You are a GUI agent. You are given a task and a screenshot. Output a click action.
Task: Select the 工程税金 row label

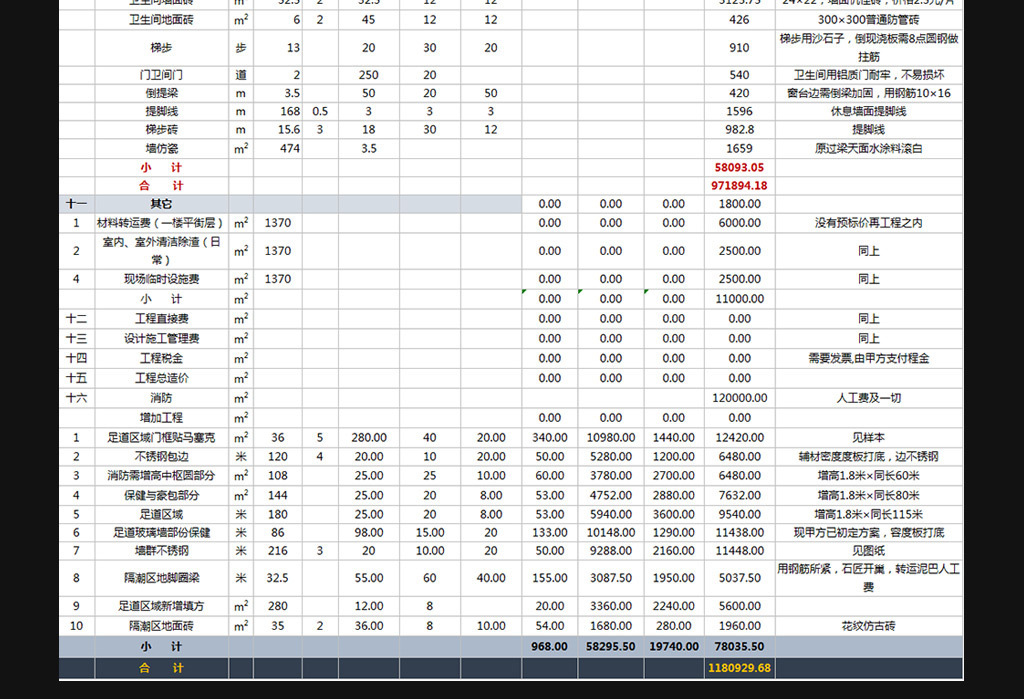[161, 358]
